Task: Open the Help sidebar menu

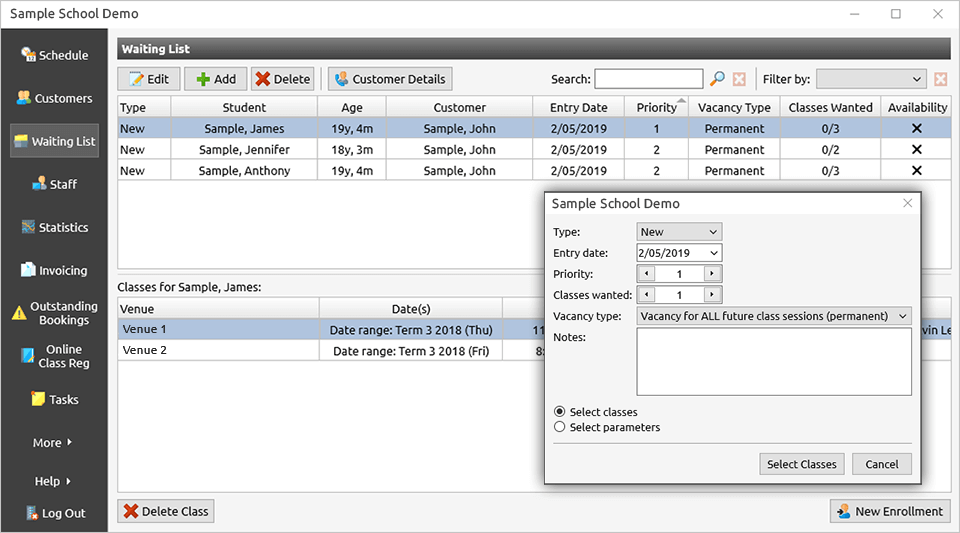Action: [55, 481]
